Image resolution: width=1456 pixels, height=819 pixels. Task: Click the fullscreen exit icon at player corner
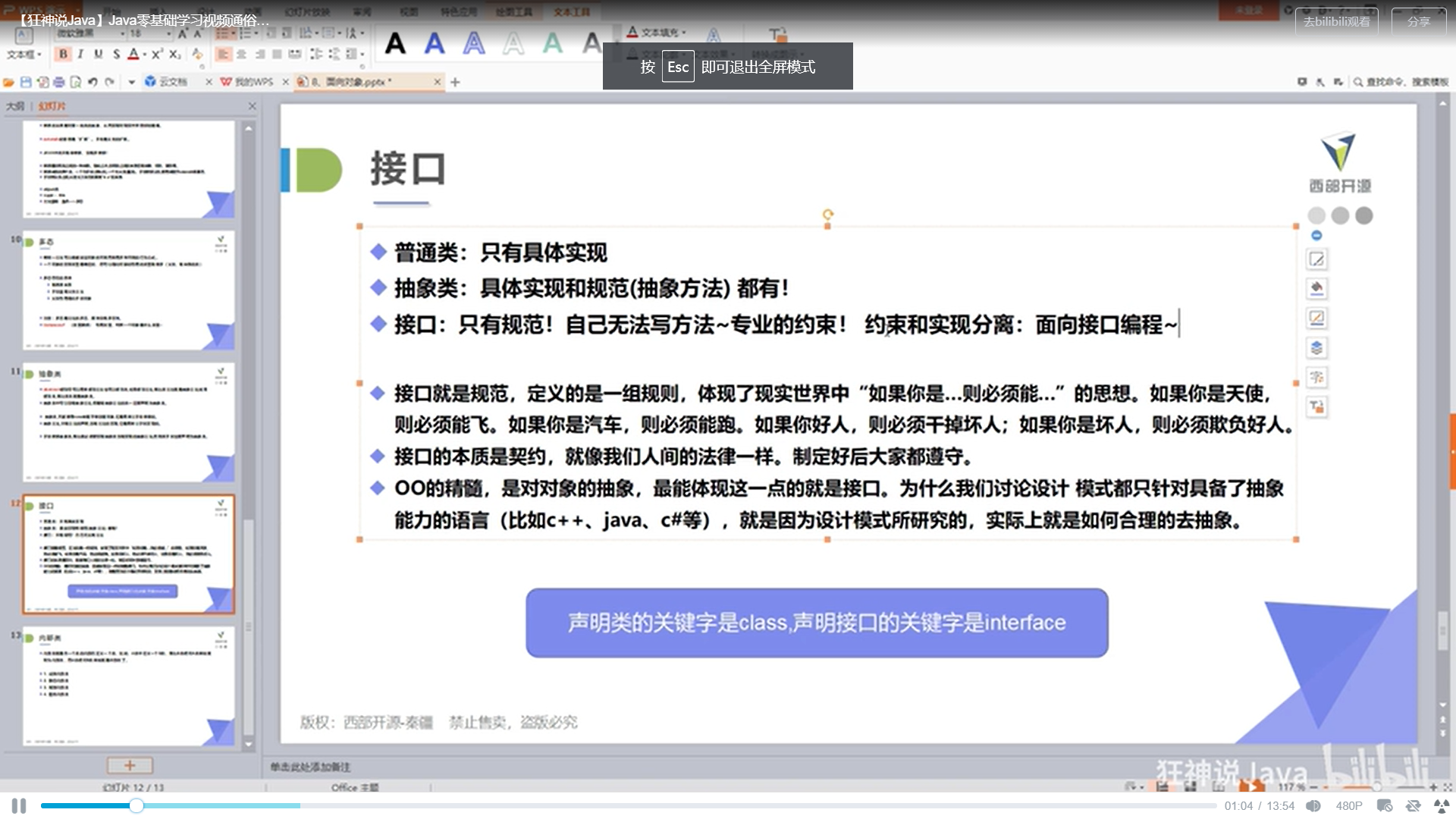1442,806
